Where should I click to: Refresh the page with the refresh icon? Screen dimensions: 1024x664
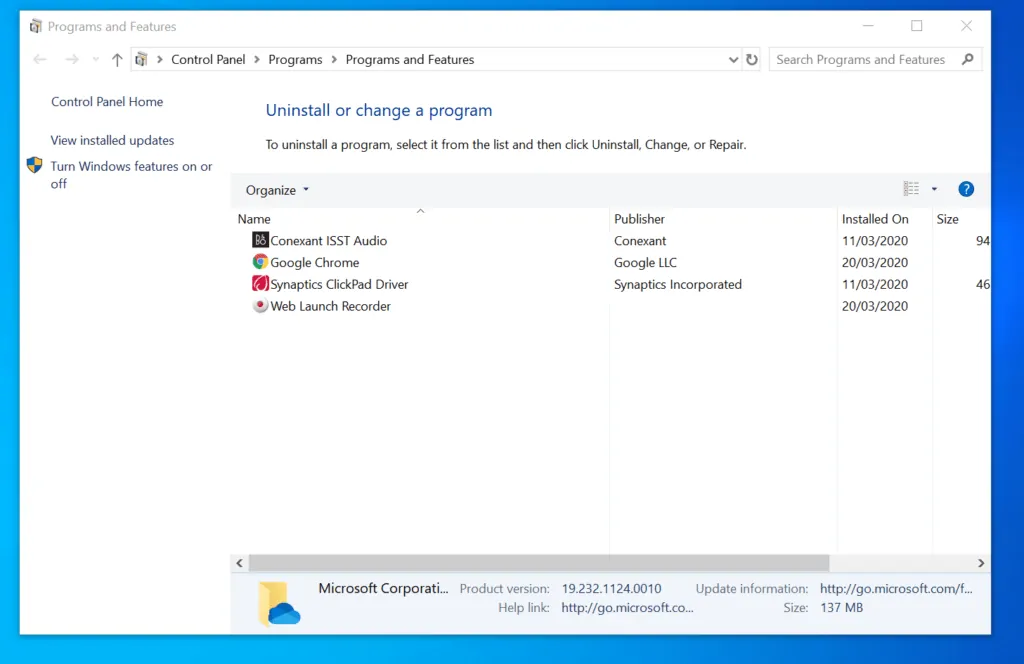coord(752,59)
